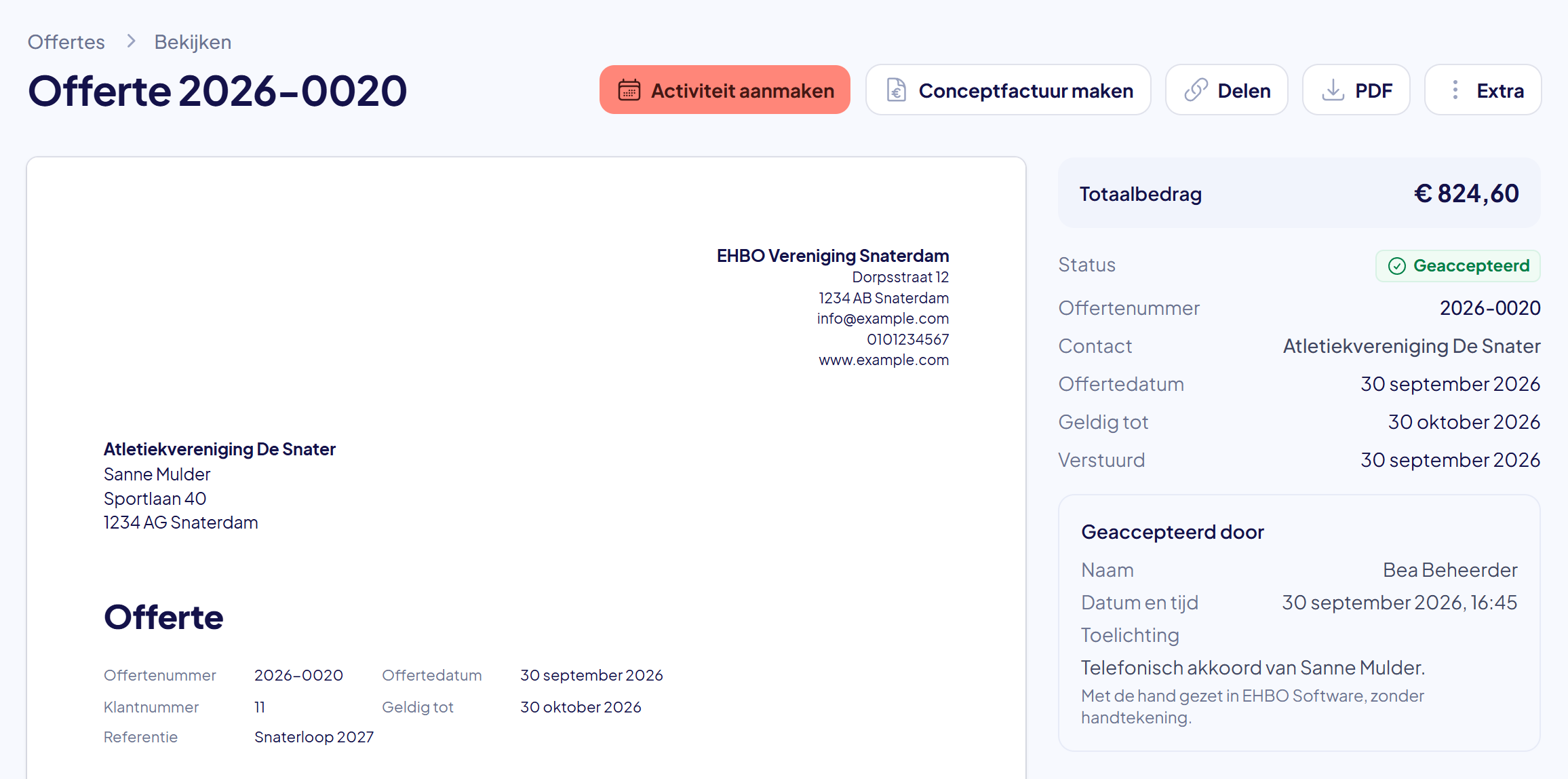Click www.example.com in sender details
Viewport: 1568px width, 779px height.
[x=884, y=360]
